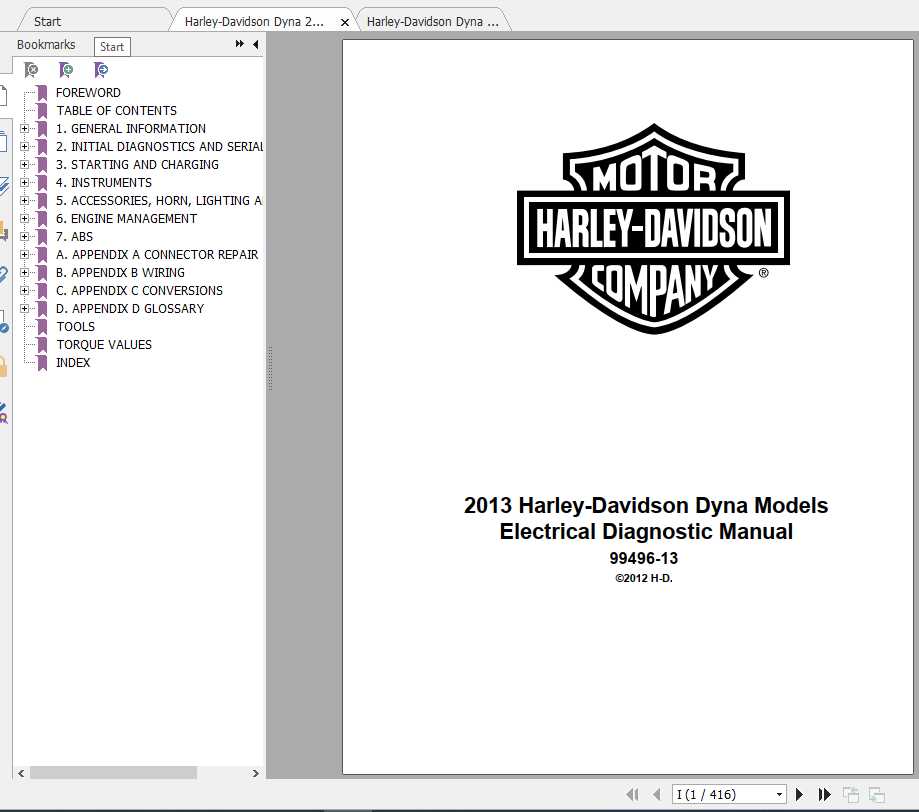This screenshot has height=812, width=919.
Task: Collapse the Bookmarks panel with left arrow
Action: pos(255,44)
